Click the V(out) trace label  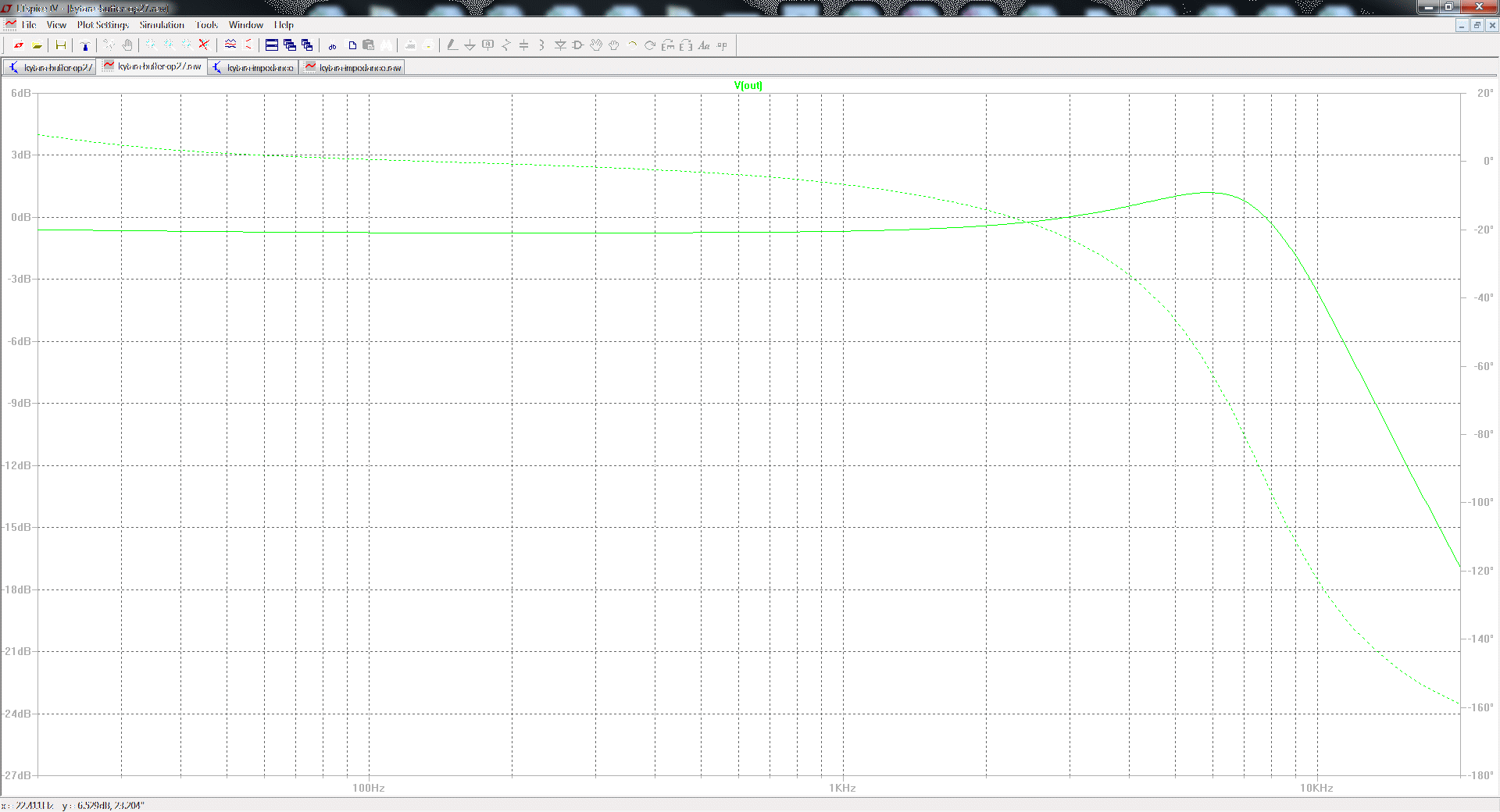pos(748,86)
